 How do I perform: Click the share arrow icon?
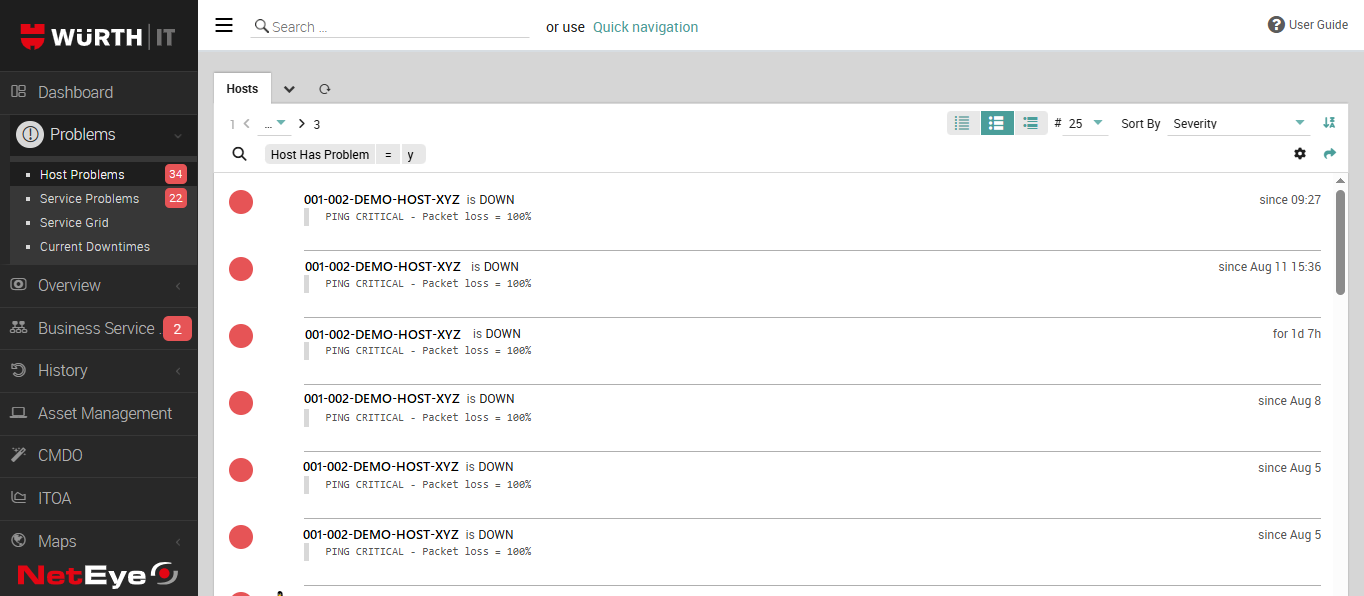(x=1329, y=154)
